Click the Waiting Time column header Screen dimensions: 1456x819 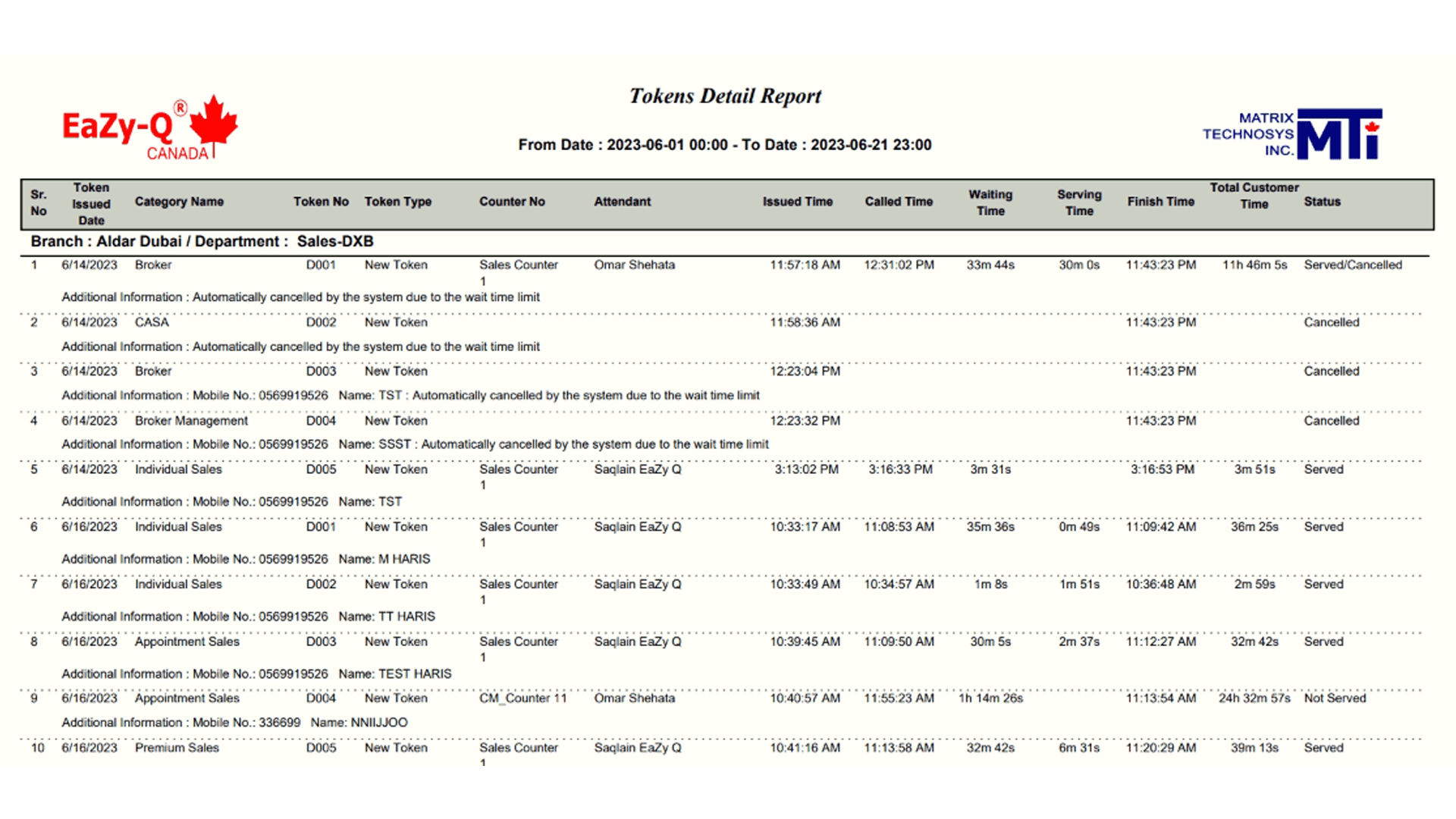[x=990, y=202]
